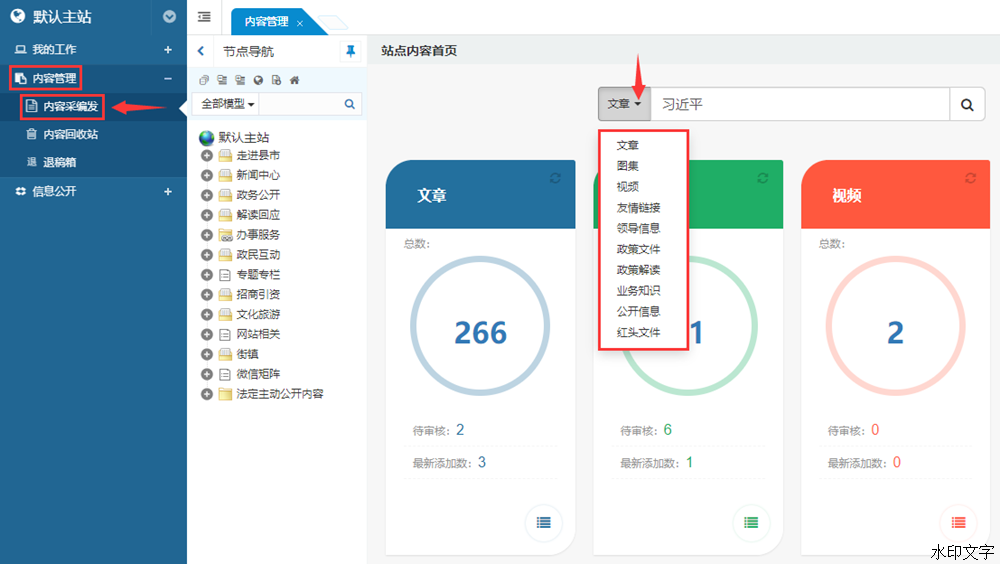
Task: Select the 招商引资 tree node
Action: pos(258,294)
